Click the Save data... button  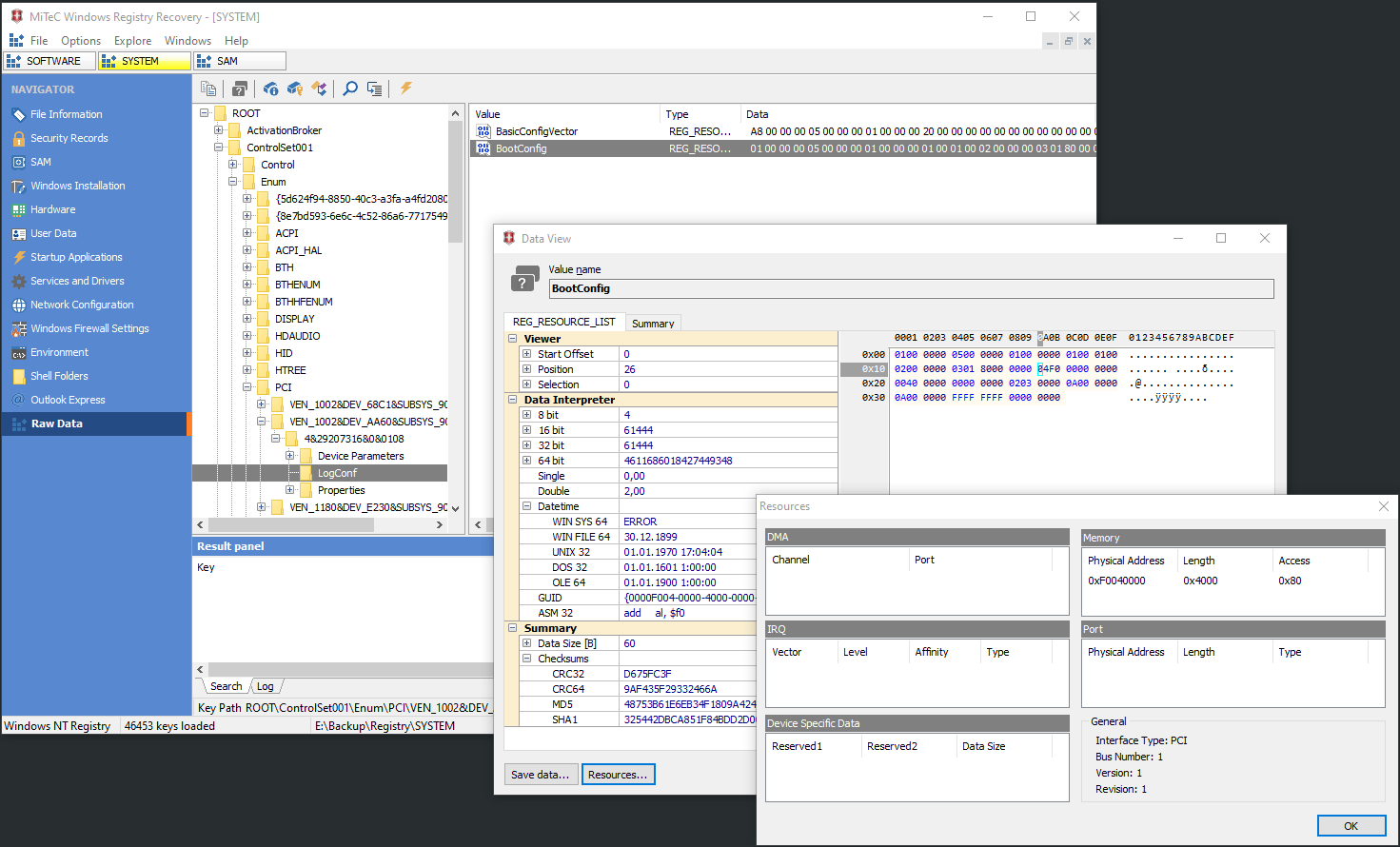point(540,775)
